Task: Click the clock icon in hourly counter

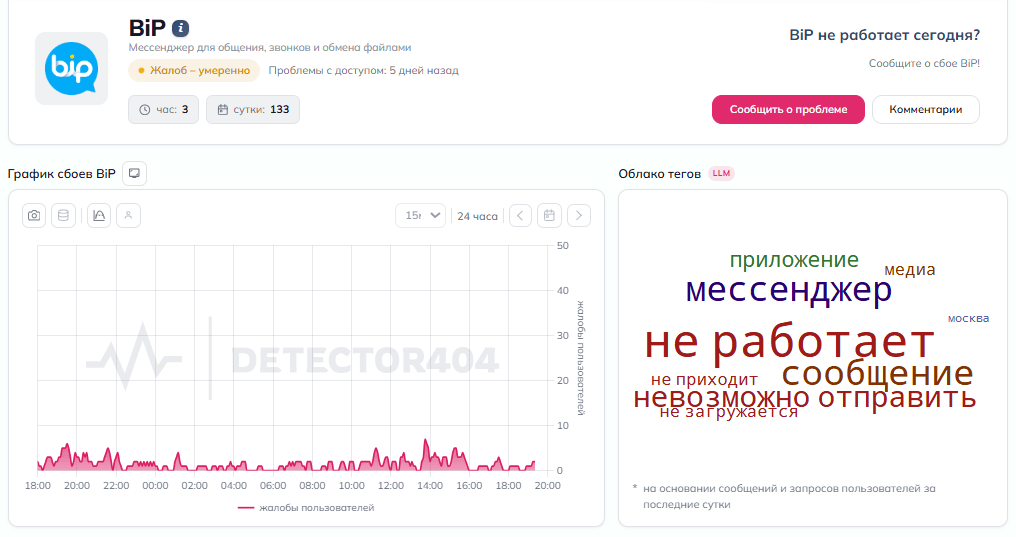Action: click(x=144, y=109)
